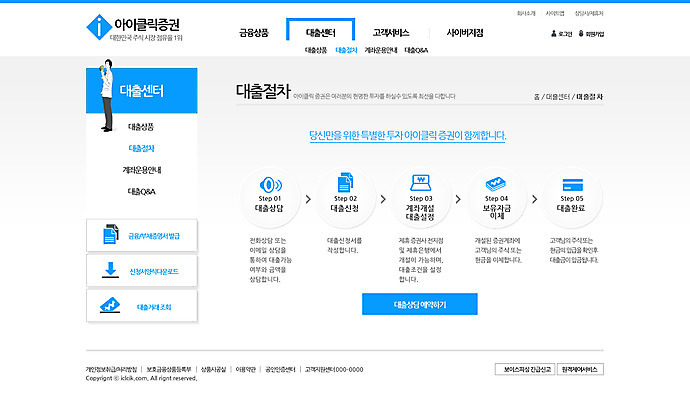Viewport: 690px width, 400px height.
Task: Click the 홈 breadcrumb link
Action: pos(536,97)
